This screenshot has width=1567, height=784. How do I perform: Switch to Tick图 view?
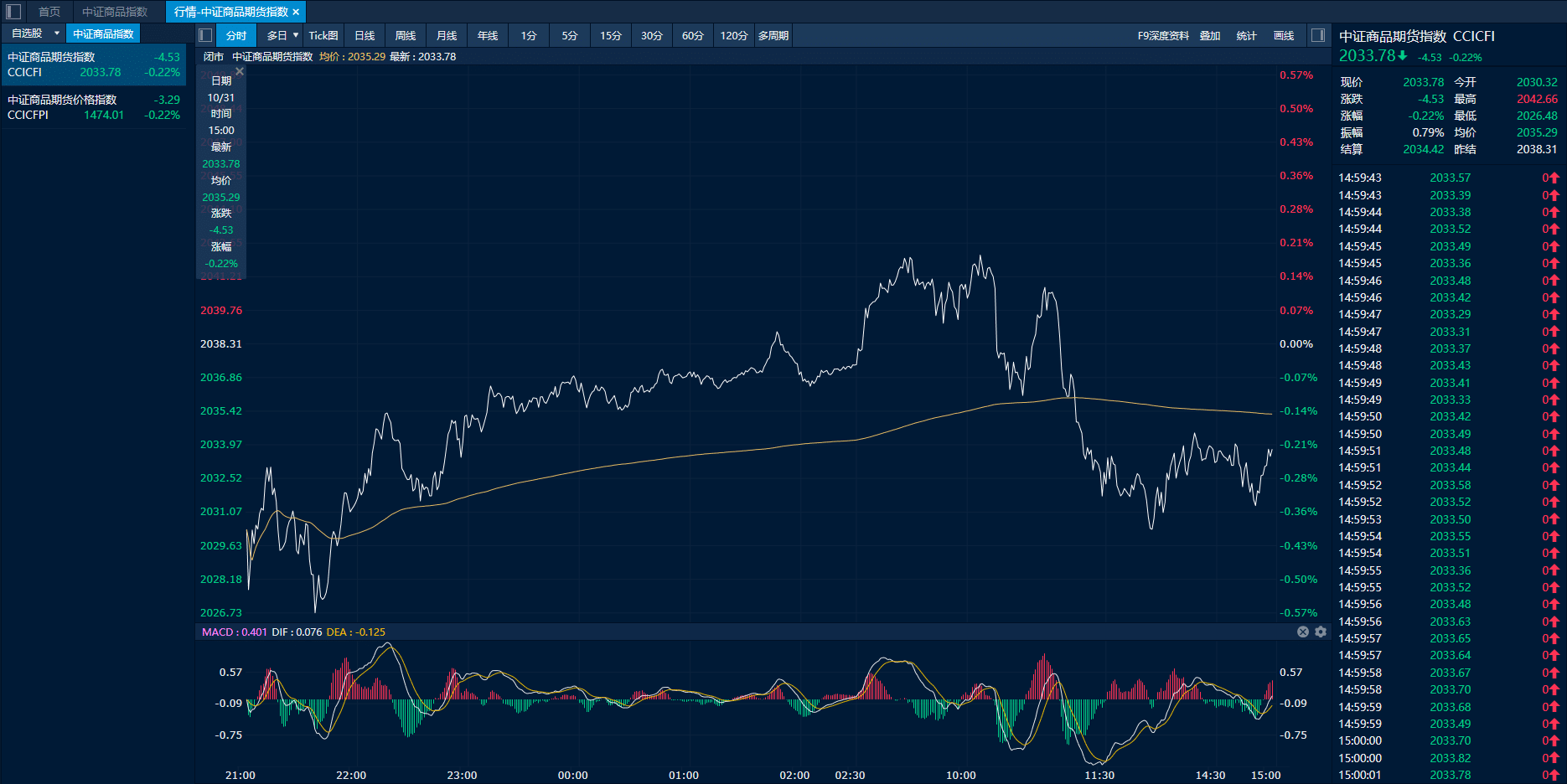pyautogui.click(x=323, y=35)
